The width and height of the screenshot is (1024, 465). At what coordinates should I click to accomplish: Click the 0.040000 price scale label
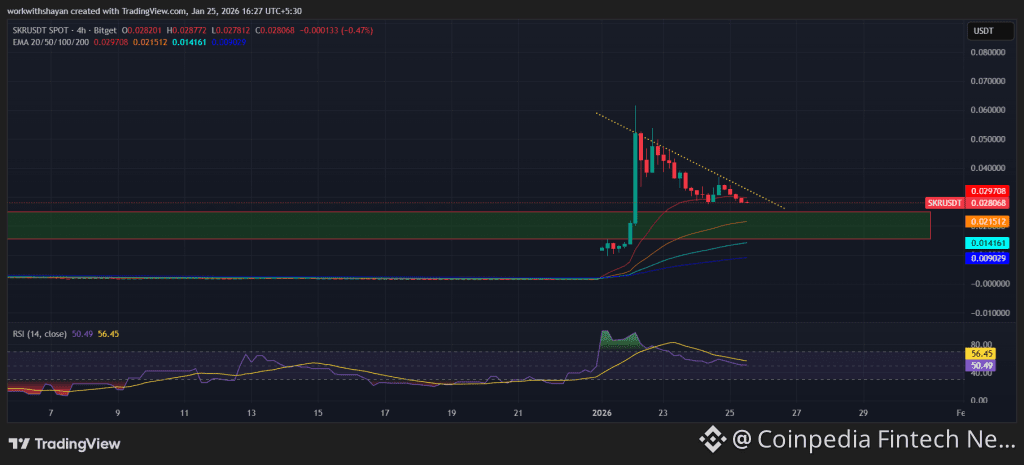pos(986,168)
